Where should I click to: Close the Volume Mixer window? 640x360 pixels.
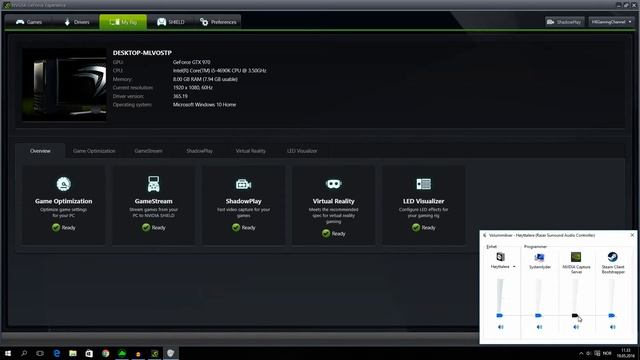tap(632, 235)
